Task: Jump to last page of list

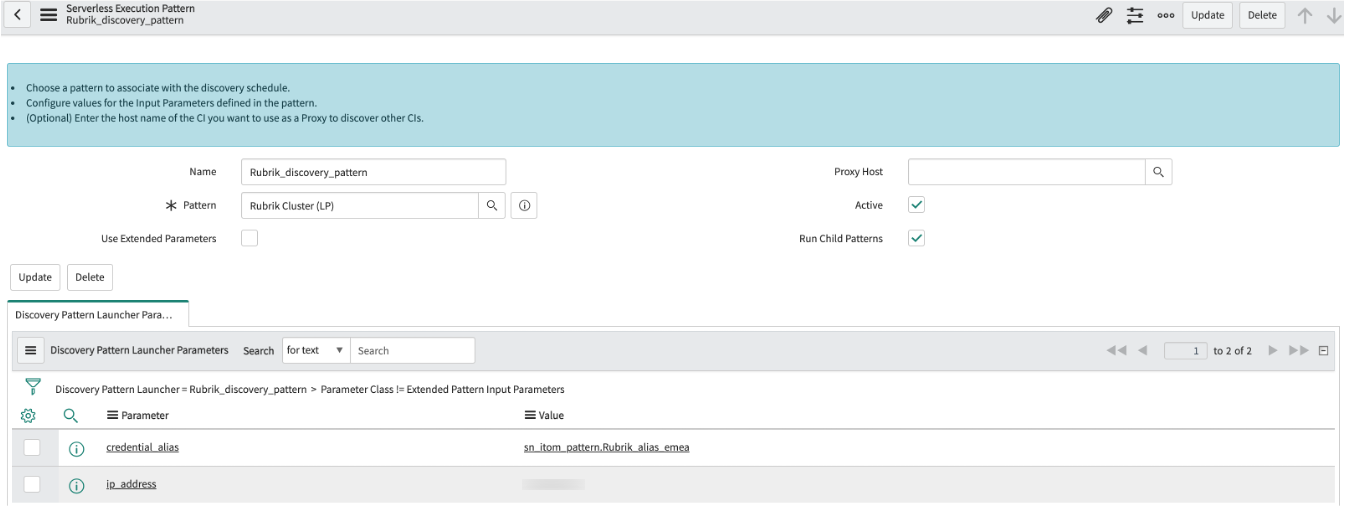Action: tap(1299, 350)
